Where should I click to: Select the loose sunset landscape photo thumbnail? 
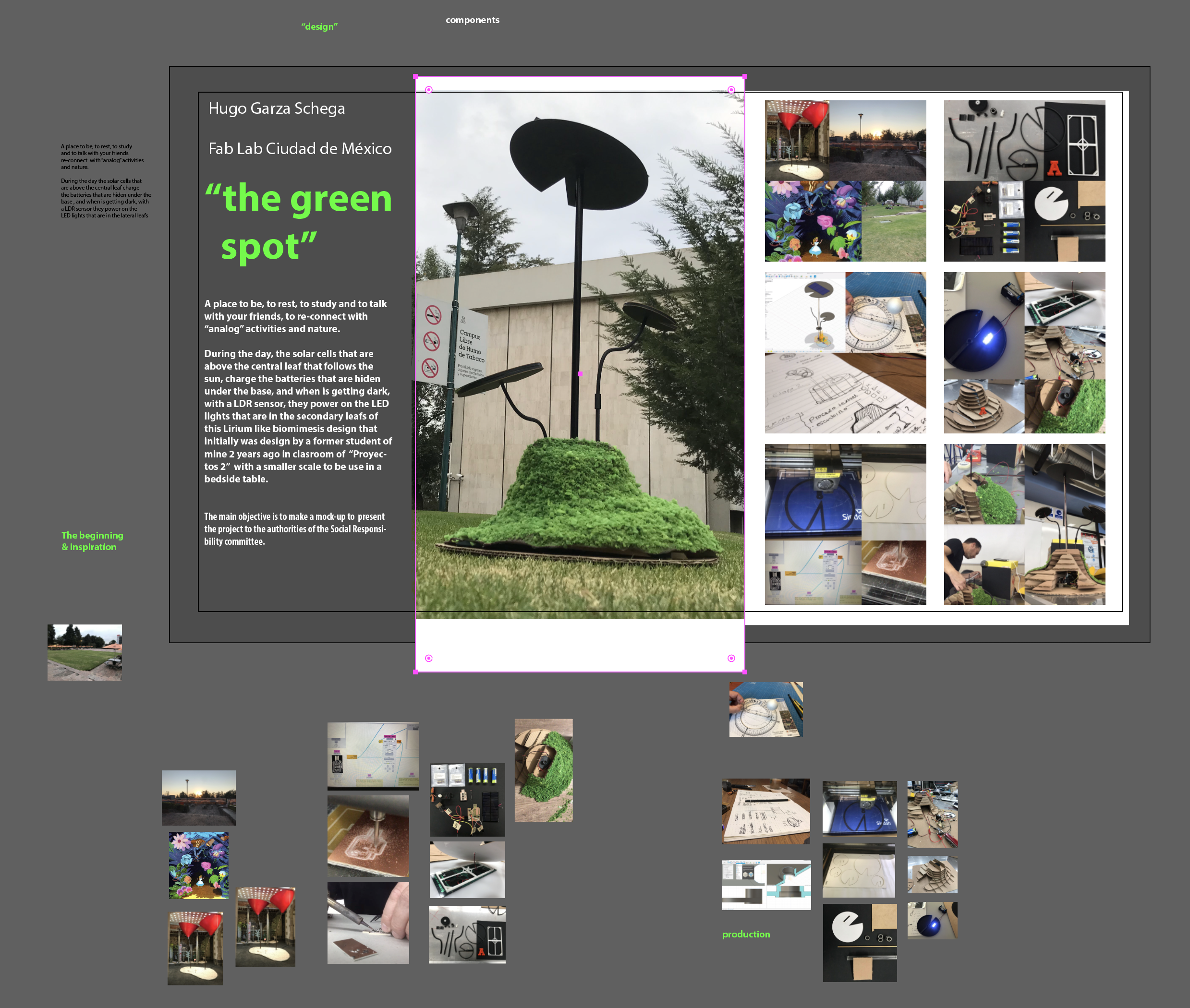point(198,798)
